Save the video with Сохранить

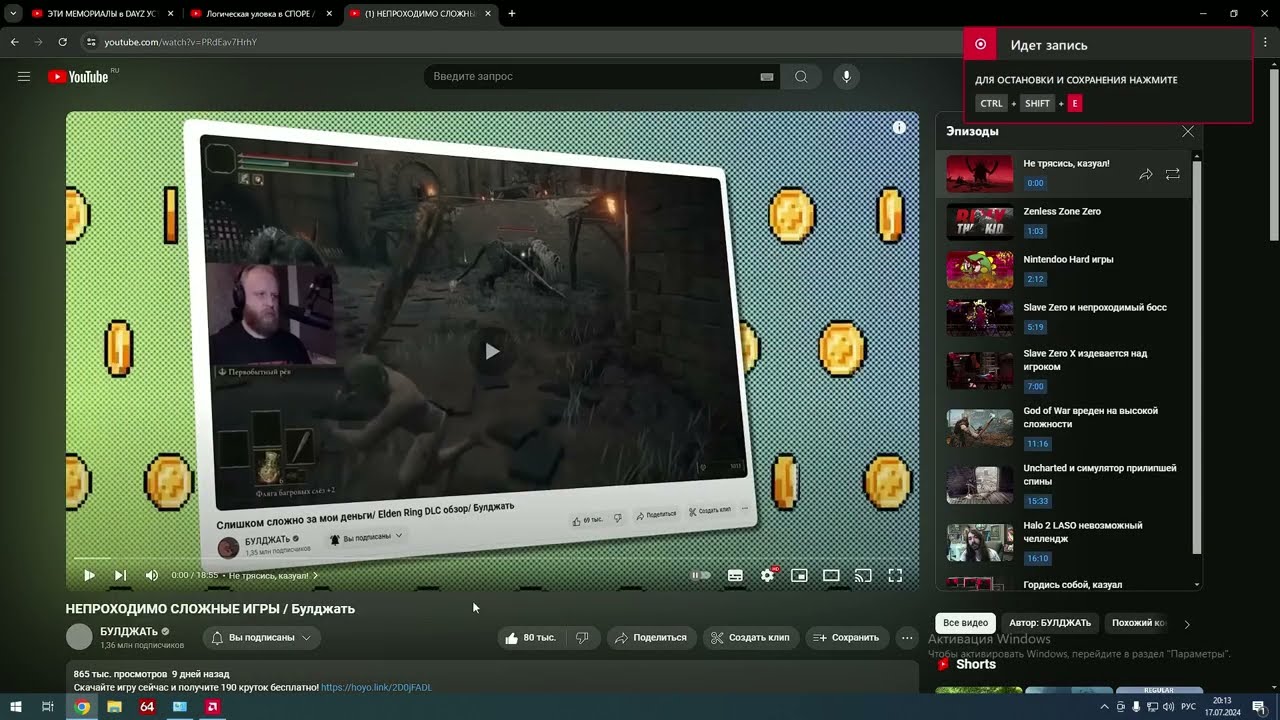click(x=847, y=638)
